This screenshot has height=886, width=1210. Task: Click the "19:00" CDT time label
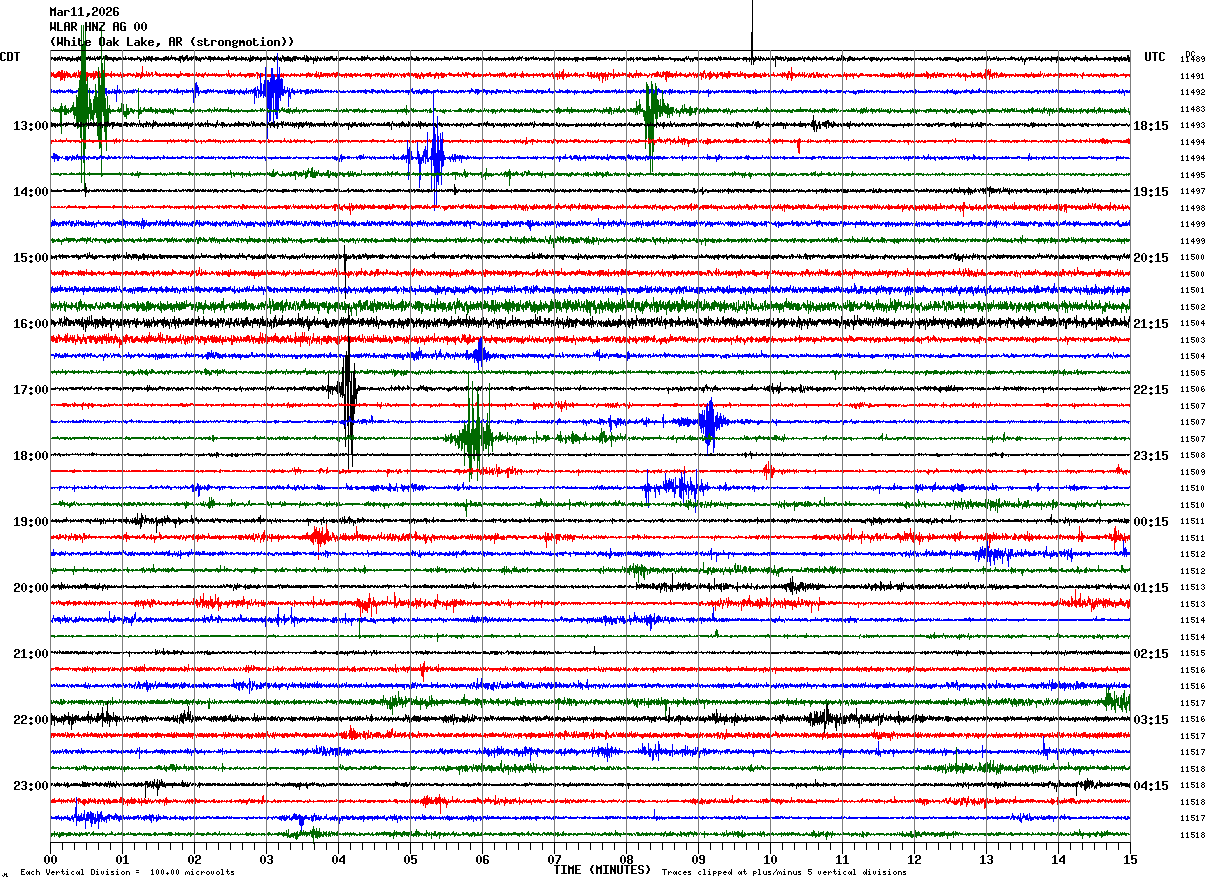[31, 522]
